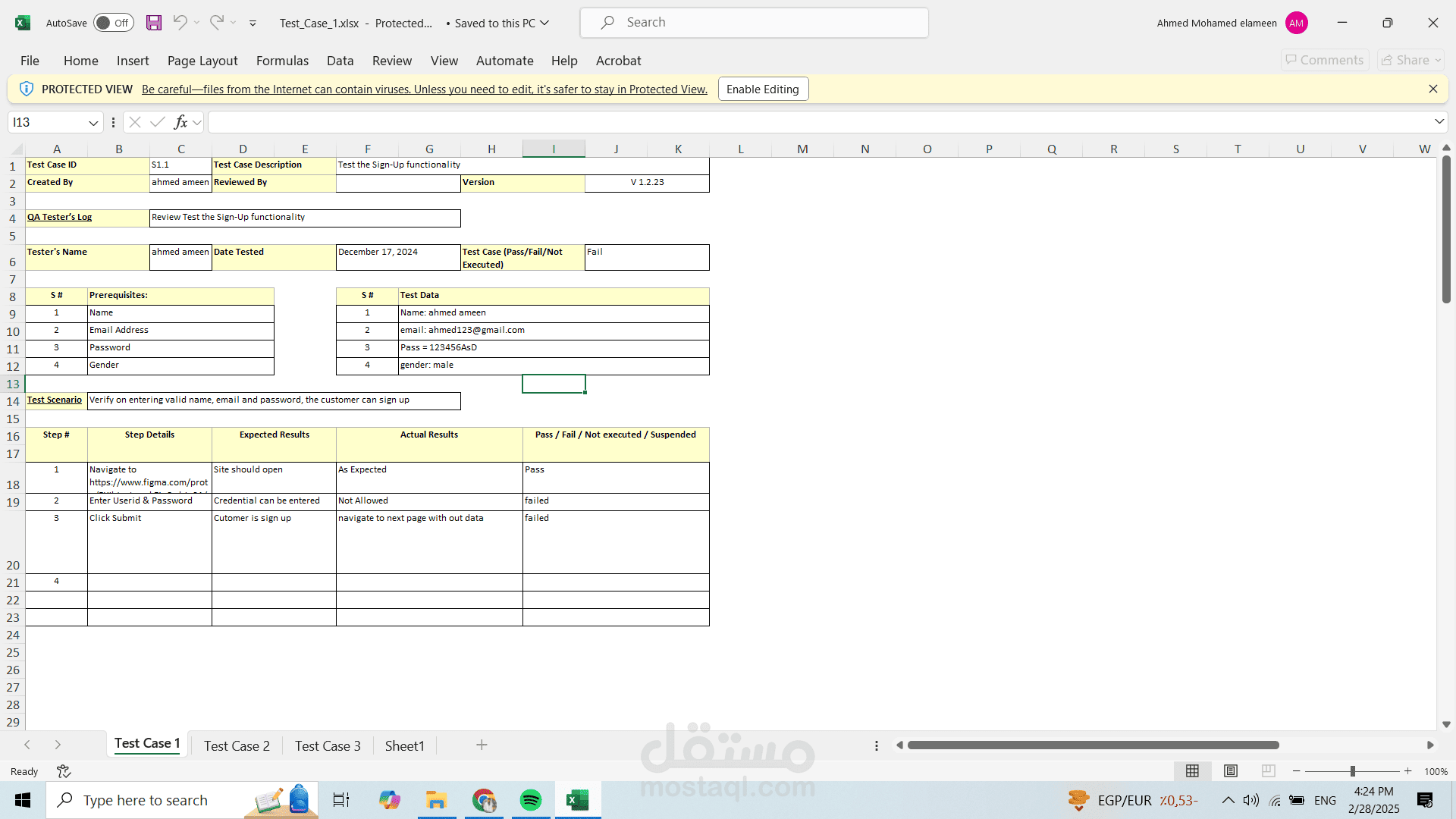Dismiss the Protected View message bar
The width and height of the screenshot is (1456, 819).
pyautogui.click(x=1433, y=89)
